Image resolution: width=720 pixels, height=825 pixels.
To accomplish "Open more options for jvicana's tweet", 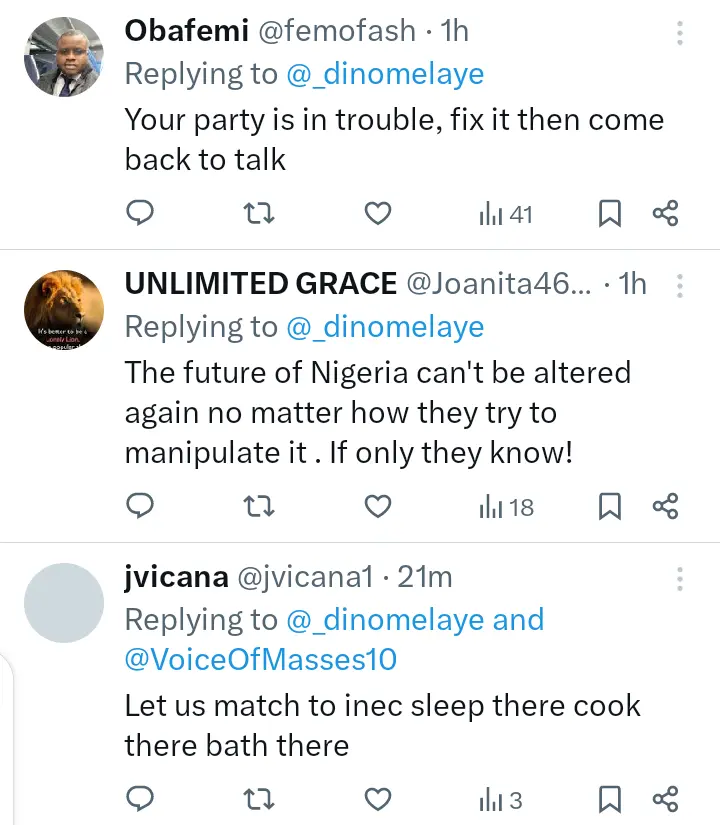I will point(680,579).
